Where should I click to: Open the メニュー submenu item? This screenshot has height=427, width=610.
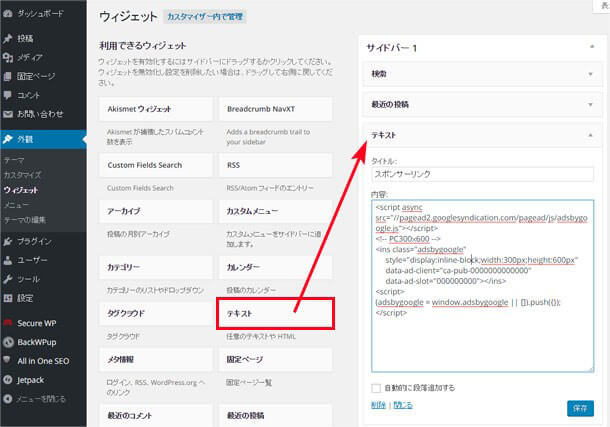[x=16, y=205]
